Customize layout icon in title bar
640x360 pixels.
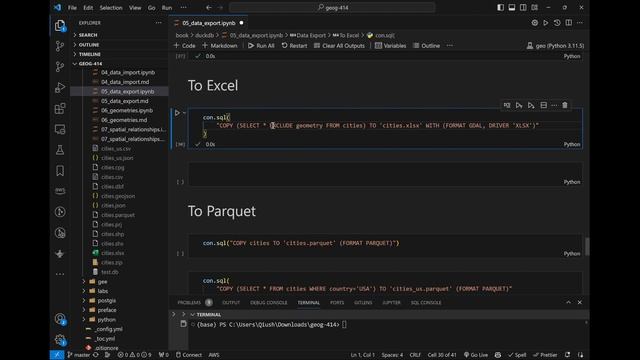tap(534, 7)
